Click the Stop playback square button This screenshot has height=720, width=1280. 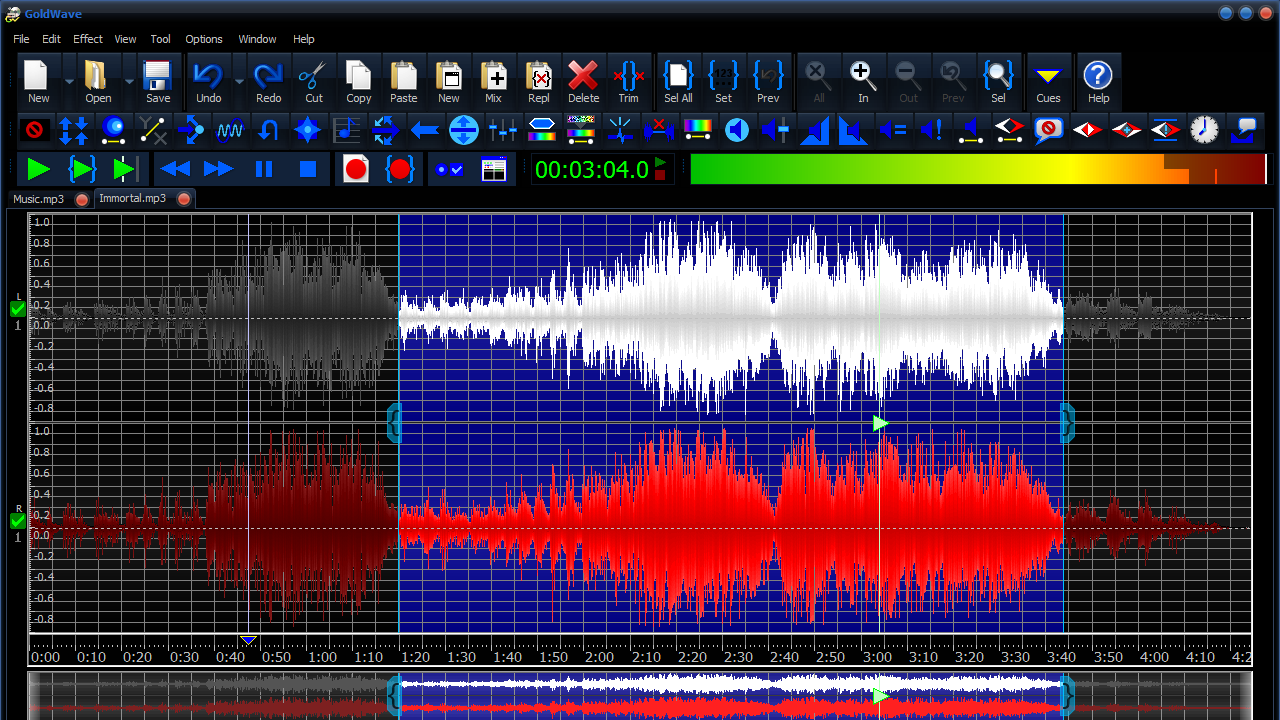pyautogui.click(x=308, y=169)
